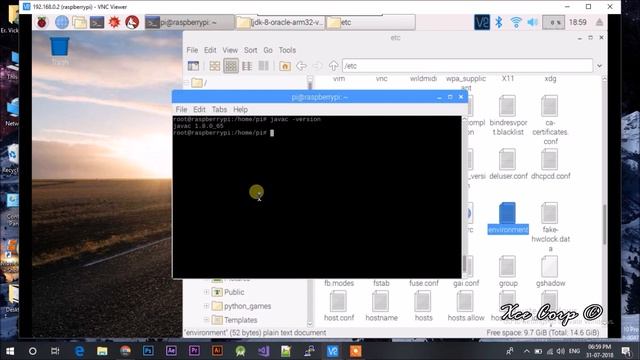Select fake-hwclock.data file
Image resolution: width=640 pixels, height=360 pixels.
point(550,227)
